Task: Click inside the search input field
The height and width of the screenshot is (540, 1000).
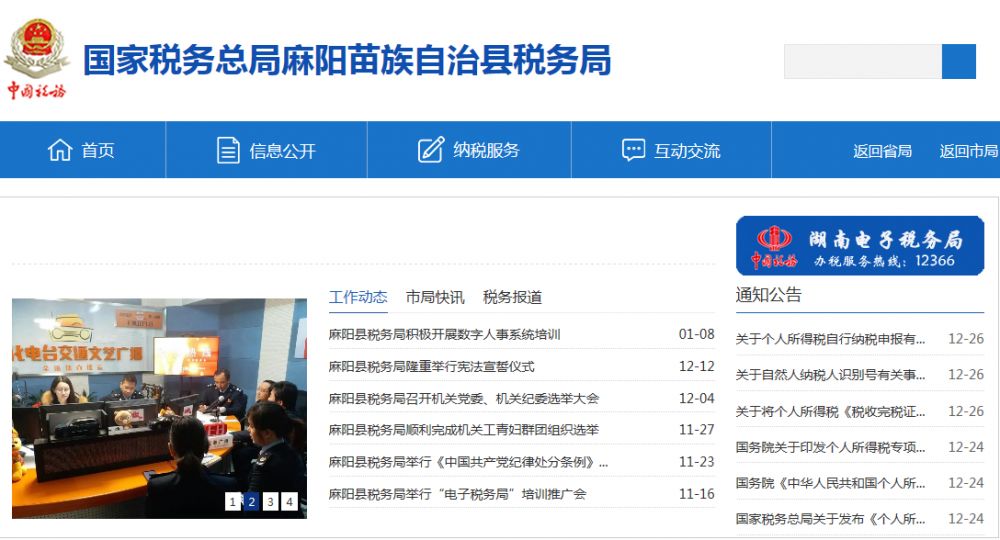Action: 862,62
